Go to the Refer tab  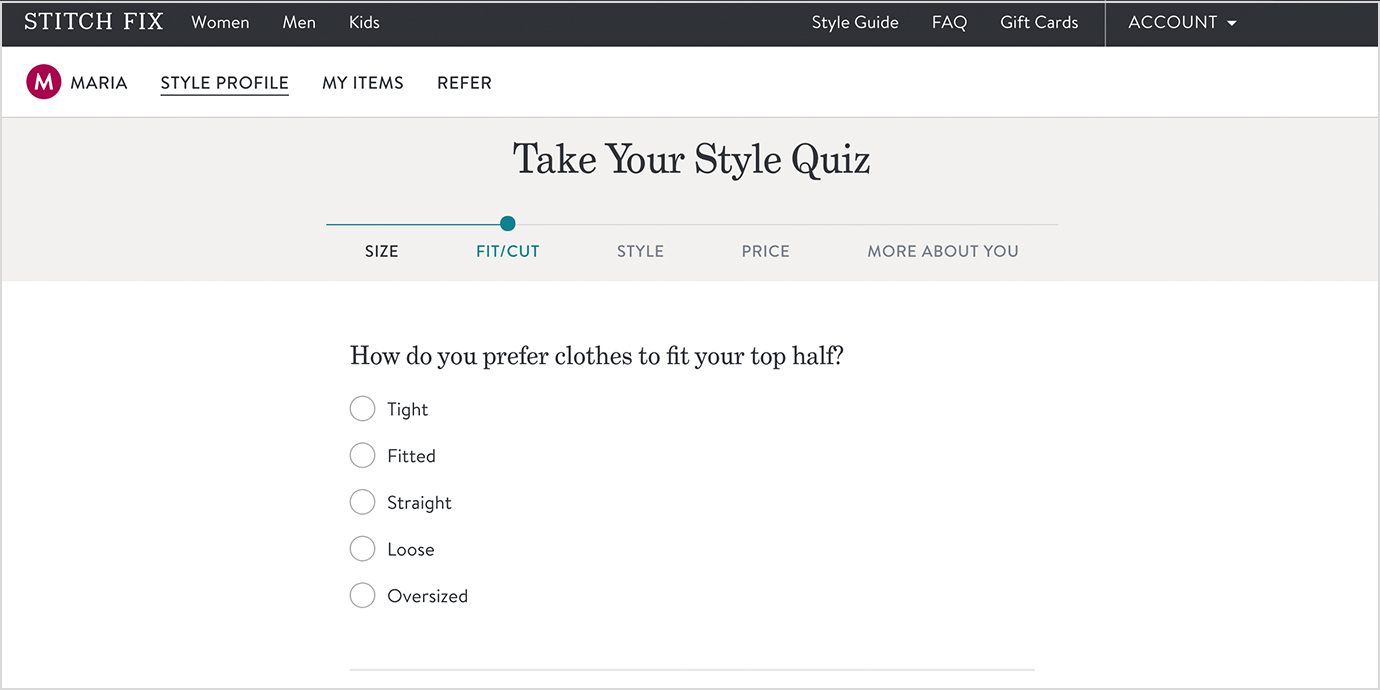pyautogui.click(x=464, y=83)
